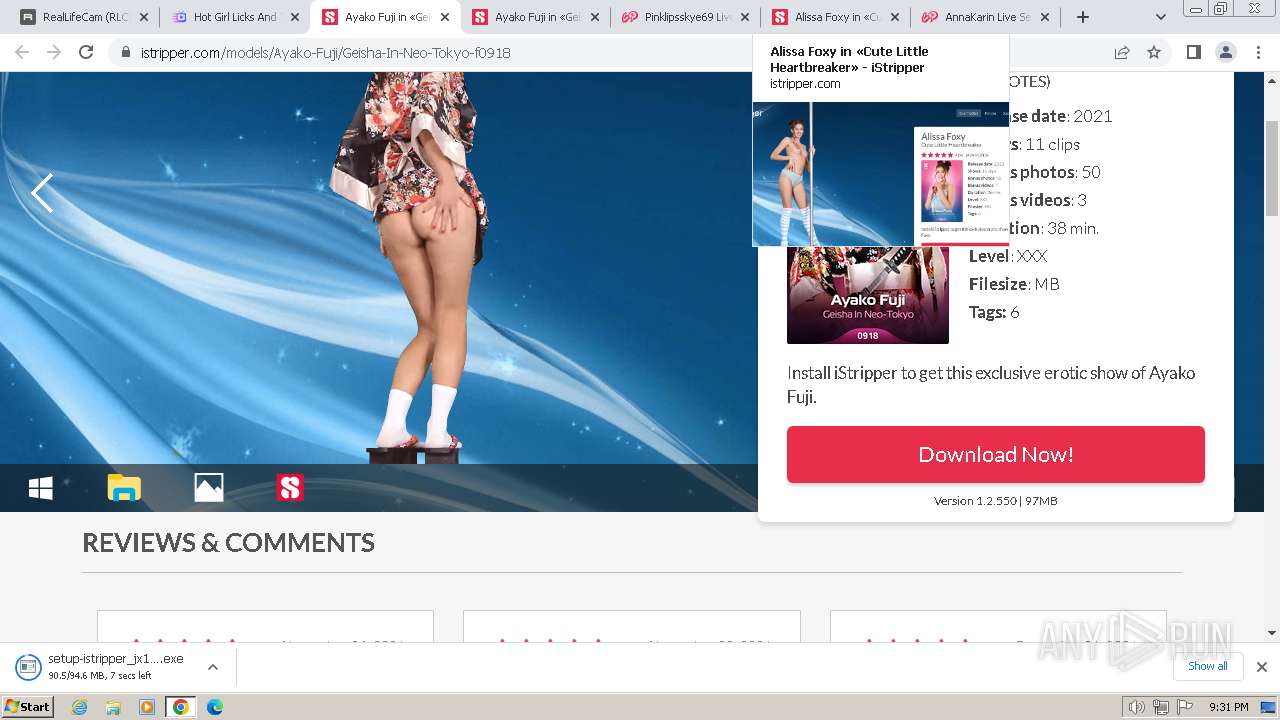Click the iStripper S logo in banner
The height and width of the screenshot is (720, 1280).
point(290,488)
